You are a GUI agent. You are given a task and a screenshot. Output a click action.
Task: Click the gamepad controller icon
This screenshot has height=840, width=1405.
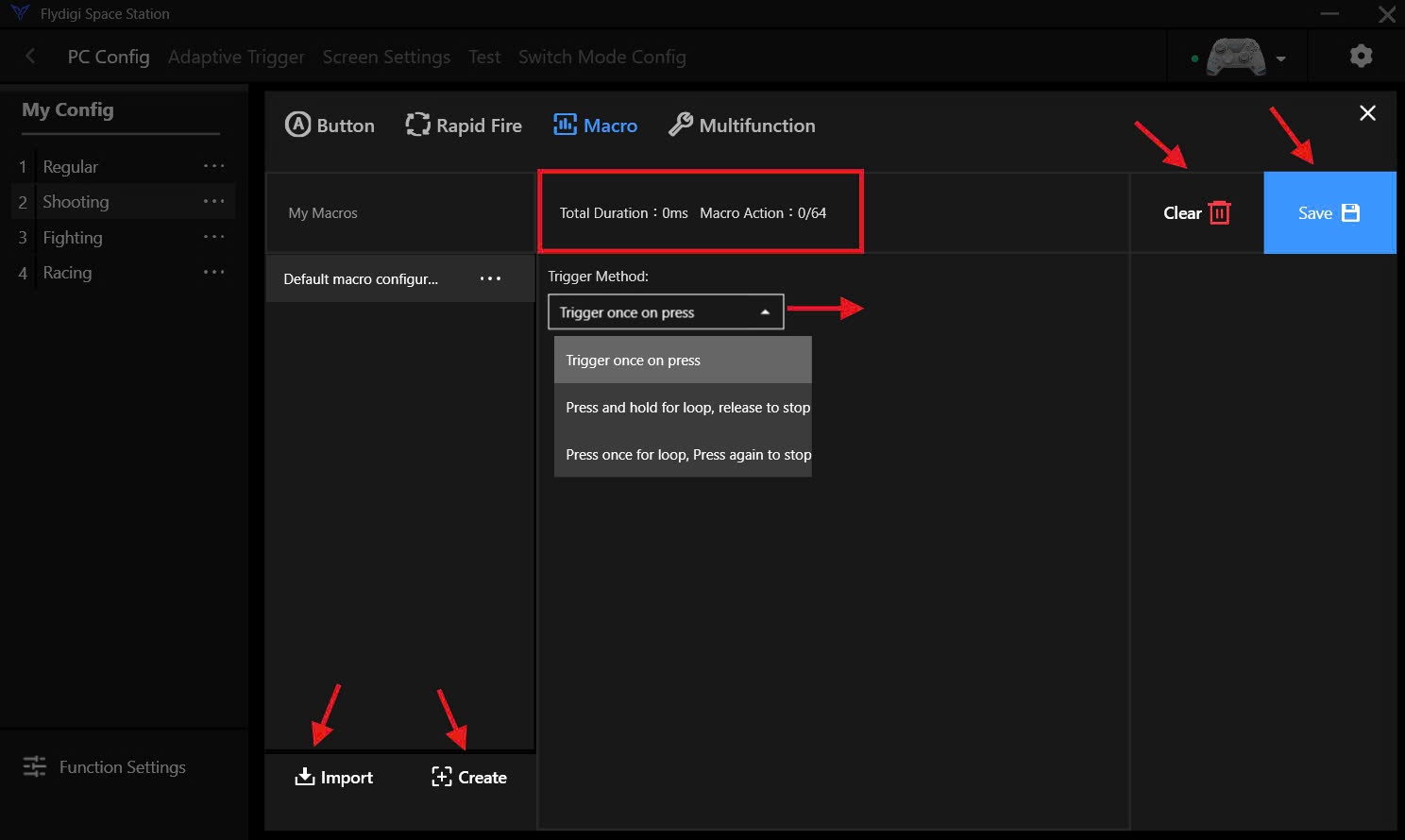click(x=1236, y=57)
